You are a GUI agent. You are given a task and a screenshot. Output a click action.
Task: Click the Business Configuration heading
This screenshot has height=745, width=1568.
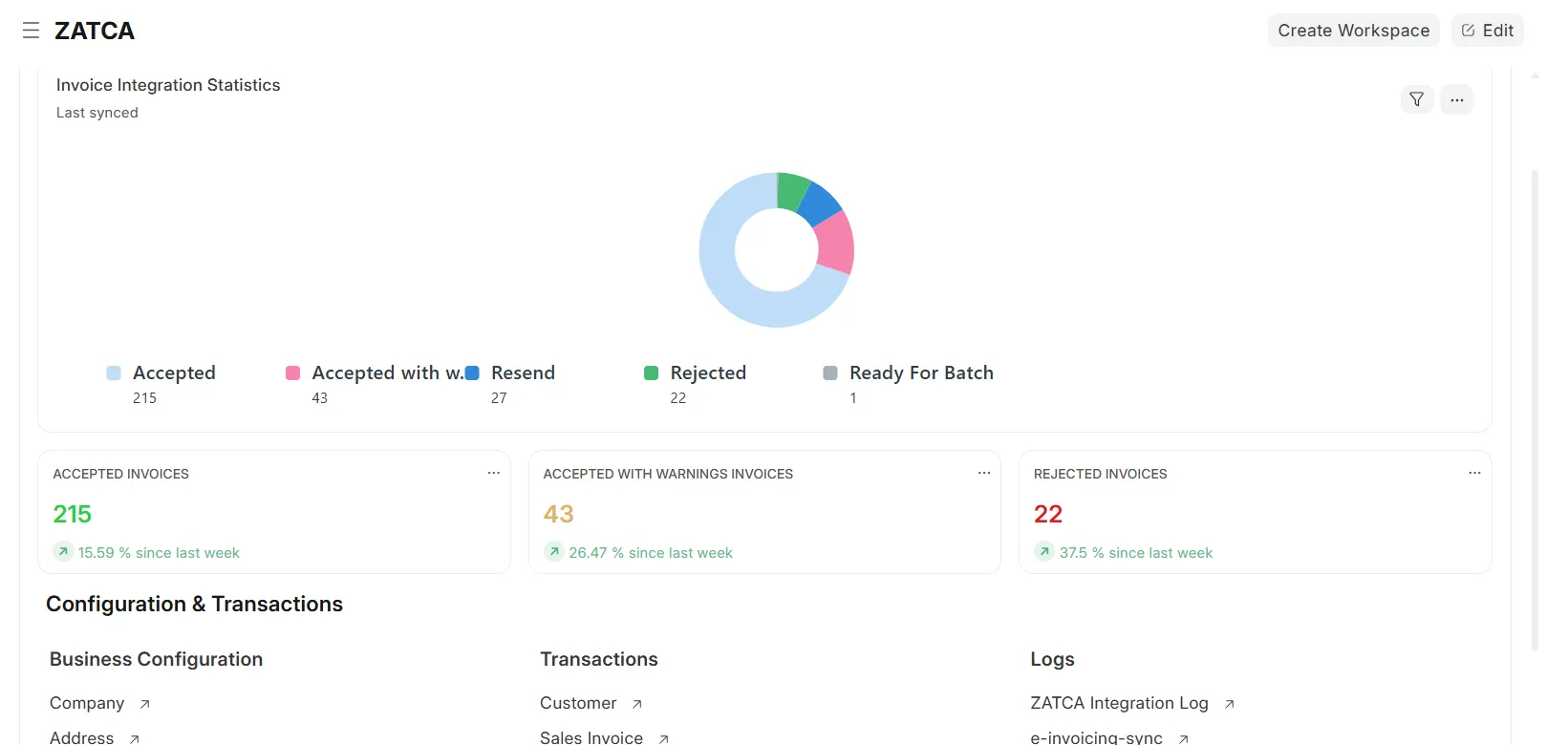pyautogui.click(x=156, y=659)
